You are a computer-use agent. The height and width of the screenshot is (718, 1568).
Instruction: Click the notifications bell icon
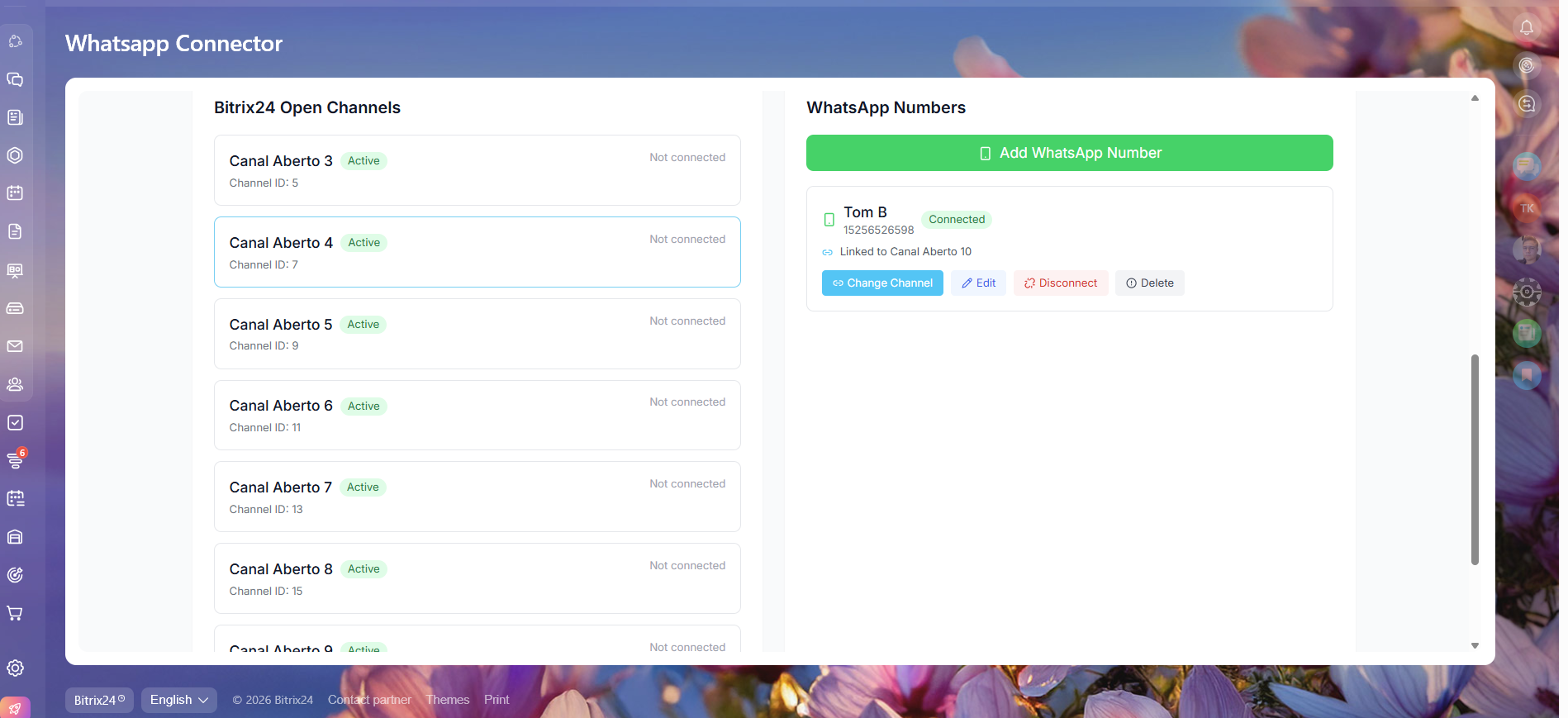pyautogui.click(x=1526, y=27)
